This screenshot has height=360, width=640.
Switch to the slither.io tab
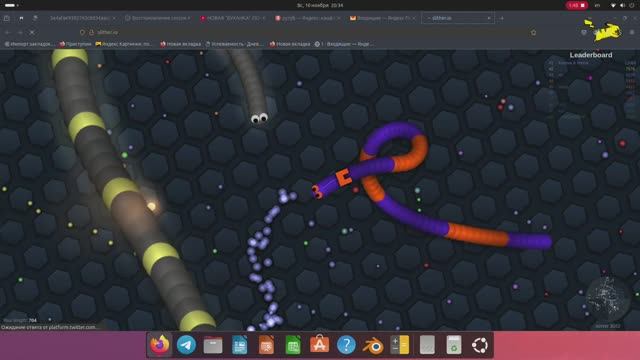[458, 18]
